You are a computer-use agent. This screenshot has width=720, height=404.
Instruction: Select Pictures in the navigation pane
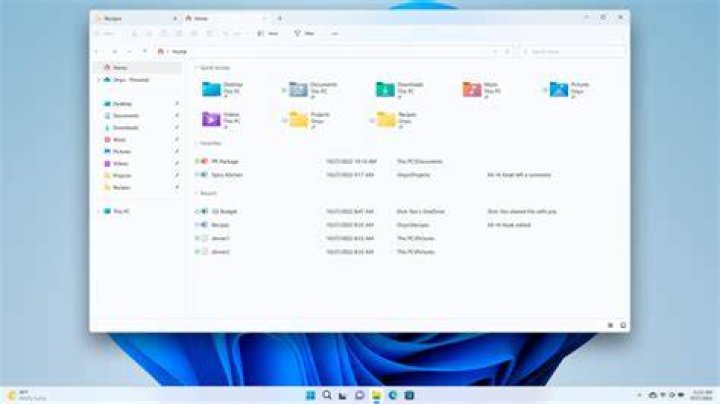[x=138, y=152]
